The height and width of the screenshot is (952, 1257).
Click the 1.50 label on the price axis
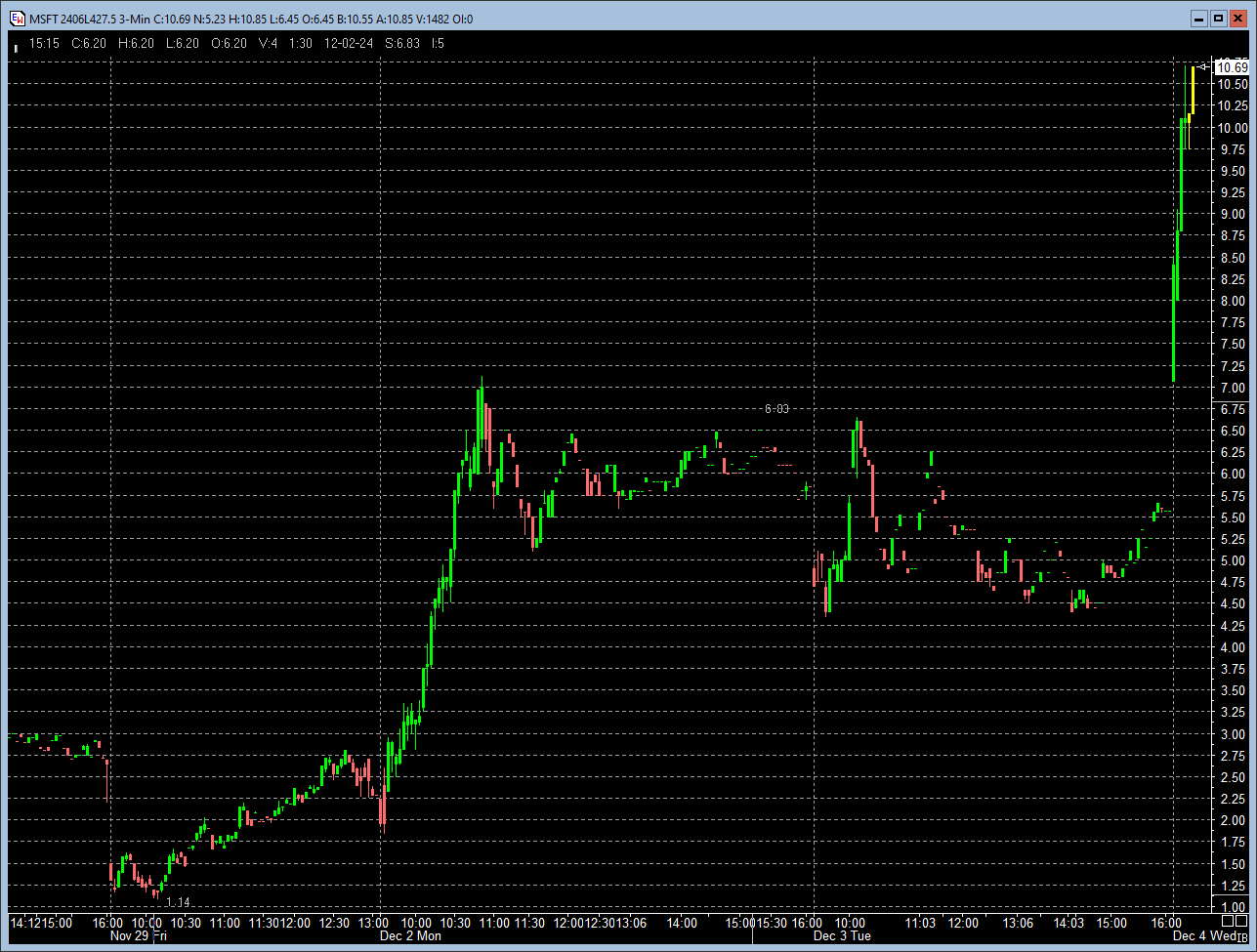coord(1233,864)
